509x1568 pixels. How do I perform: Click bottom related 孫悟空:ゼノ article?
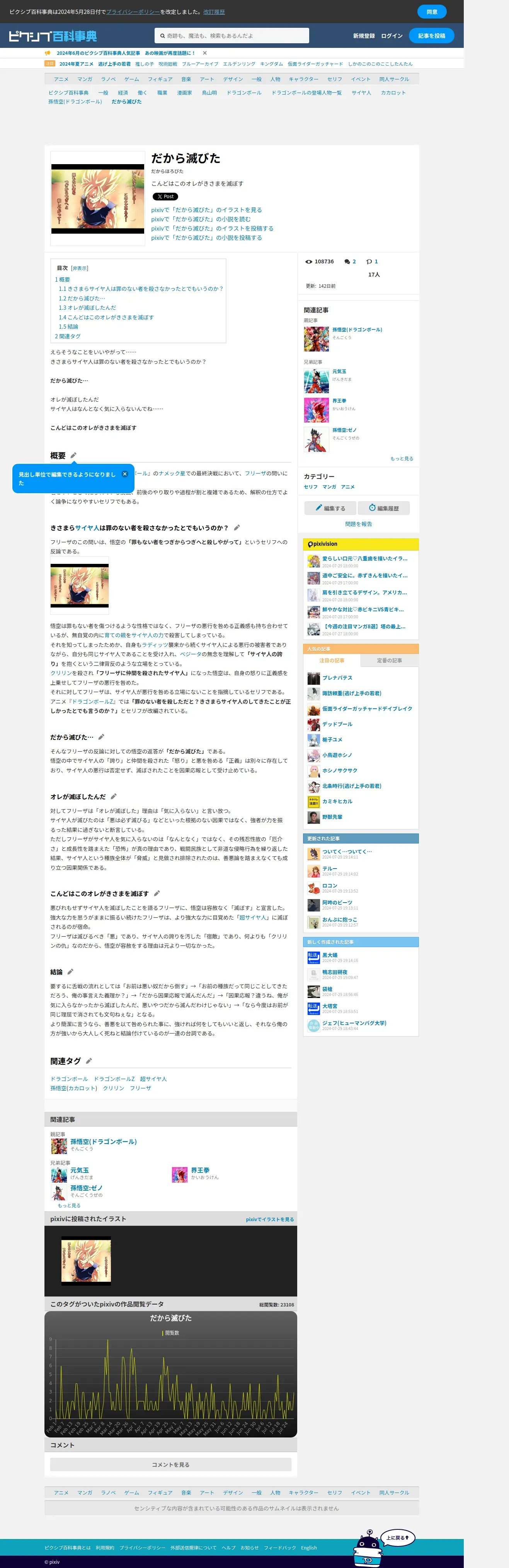87,1188
